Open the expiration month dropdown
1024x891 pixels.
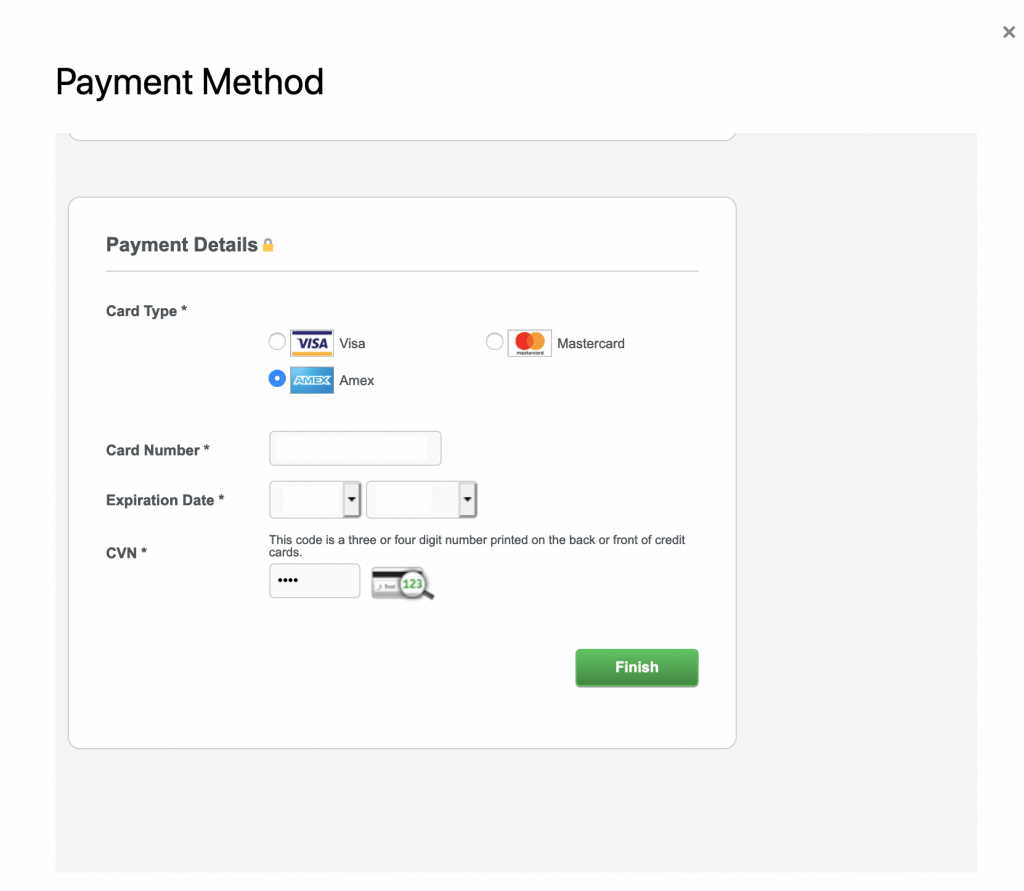point(315,499)
